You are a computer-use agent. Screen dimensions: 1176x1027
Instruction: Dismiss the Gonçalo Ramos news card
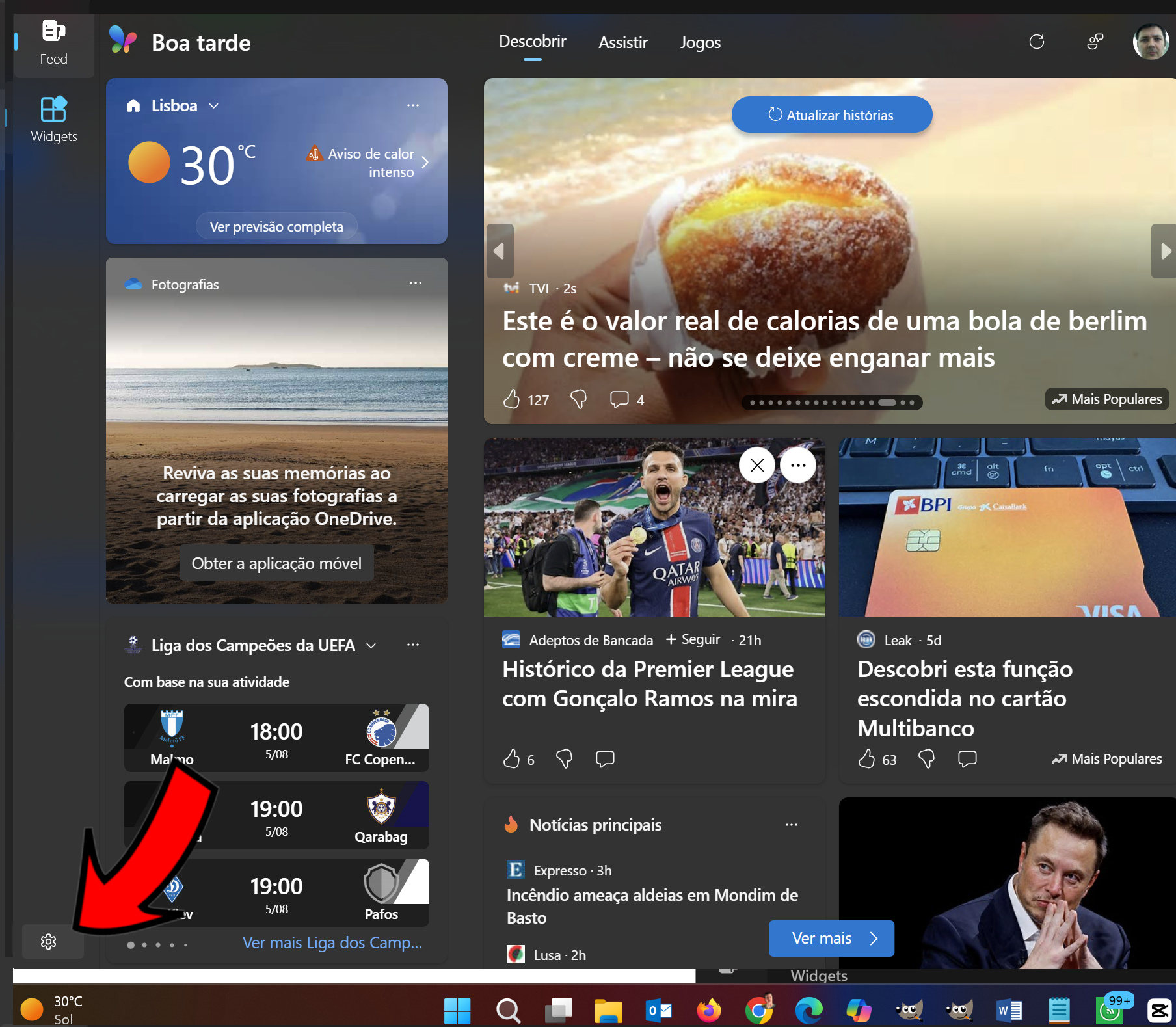[757, 465]
